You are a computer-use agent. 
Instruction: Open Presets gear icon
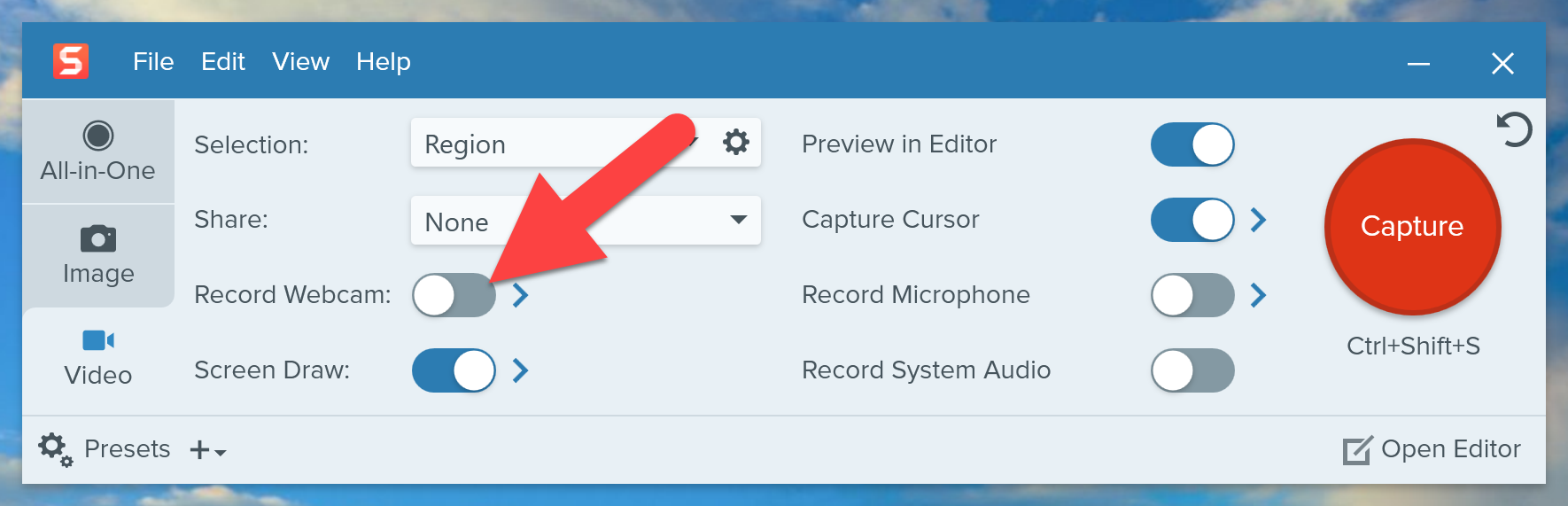click(x=55, y=449)
